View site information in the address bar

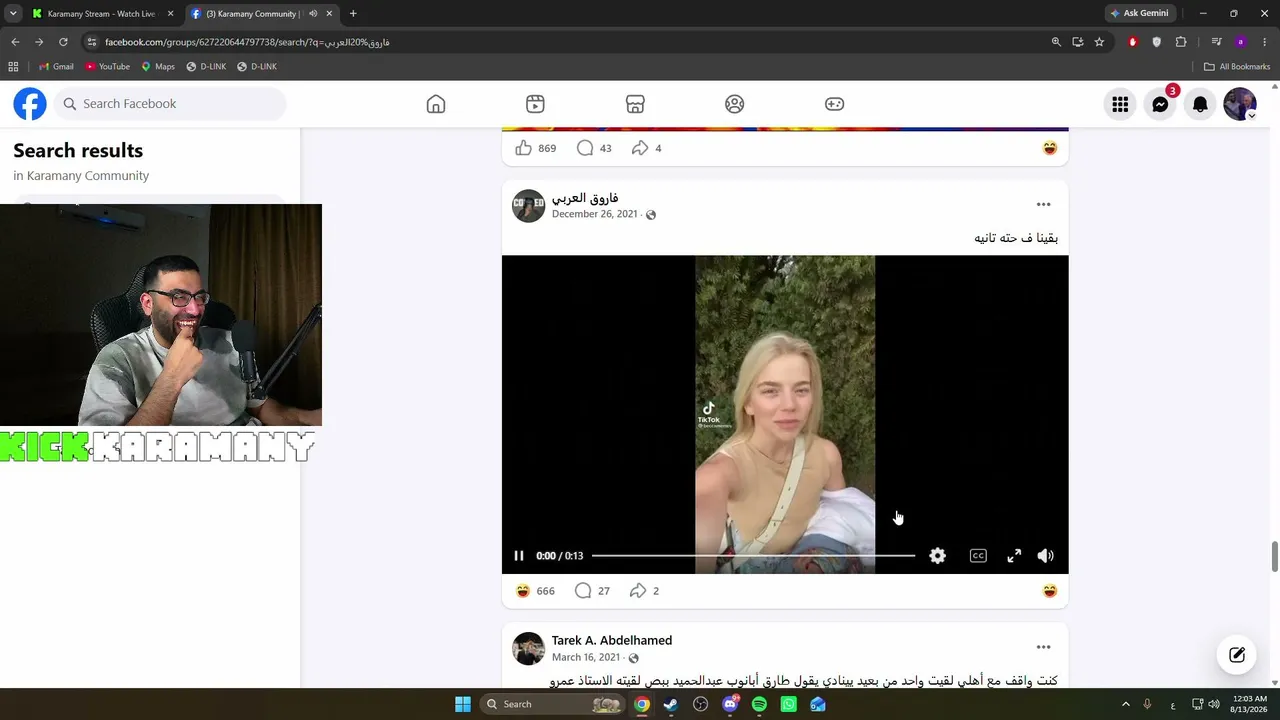pyautogui.click(x=91, y=42)
